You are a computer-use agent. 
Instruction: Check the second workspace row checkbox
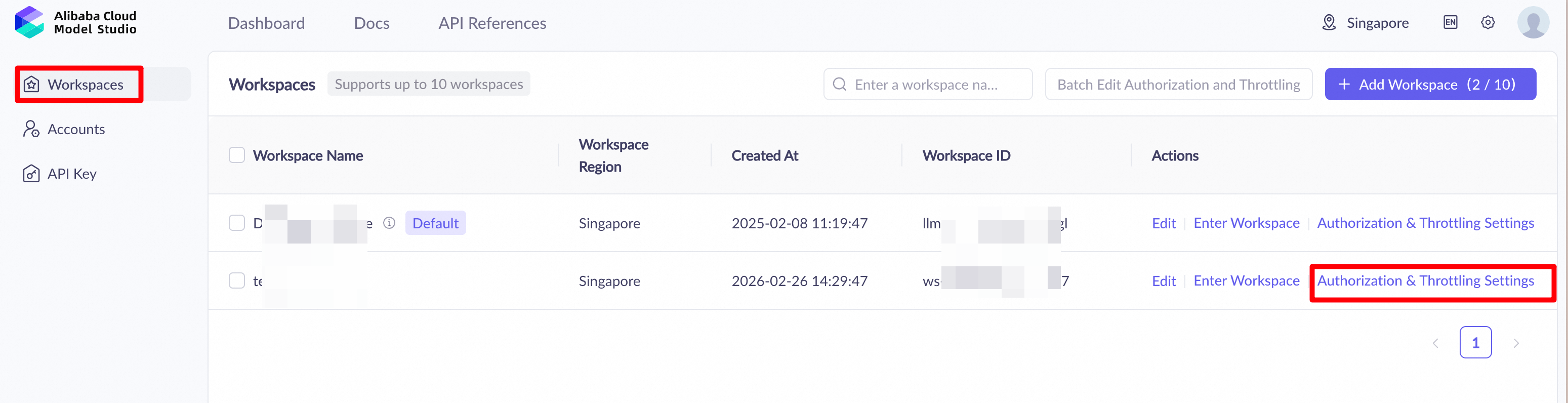pyautogui.click(x=237, y=280)
